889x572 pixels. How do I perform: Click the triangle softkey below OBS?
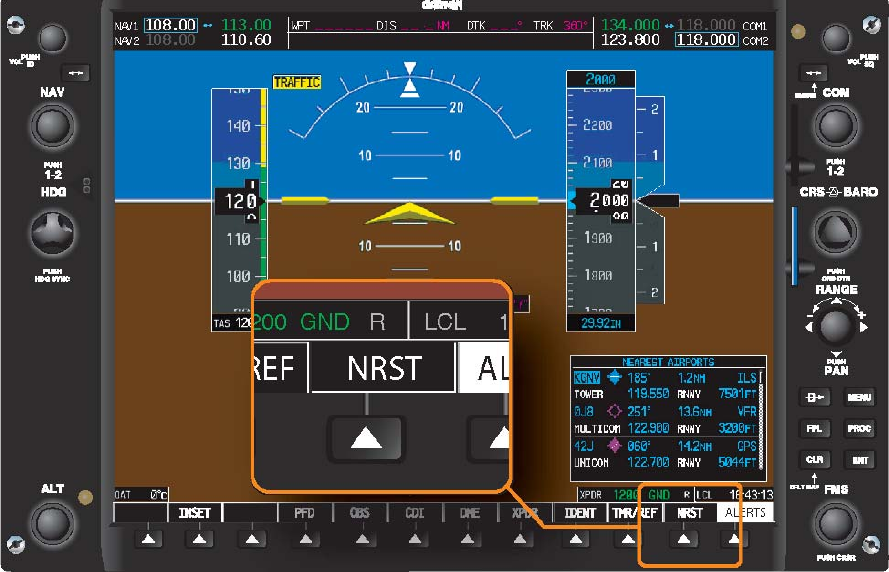(x=363, y=539)
